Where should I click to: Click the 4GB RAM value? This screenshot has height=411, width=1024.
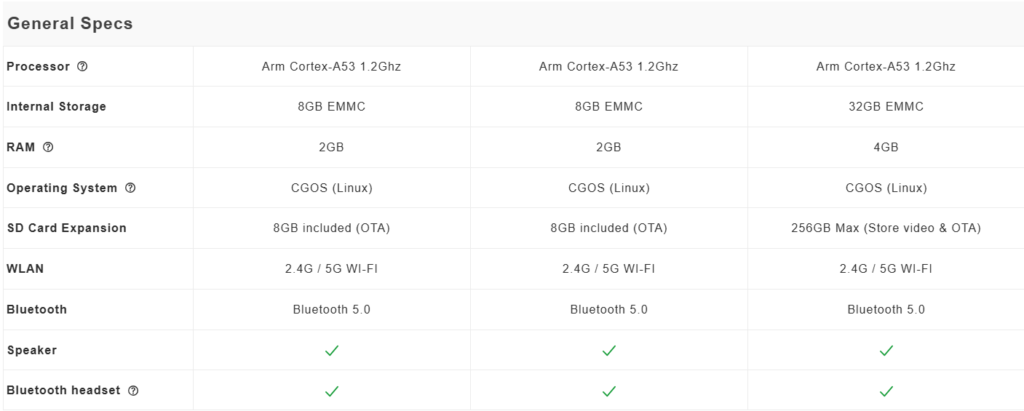886,147
